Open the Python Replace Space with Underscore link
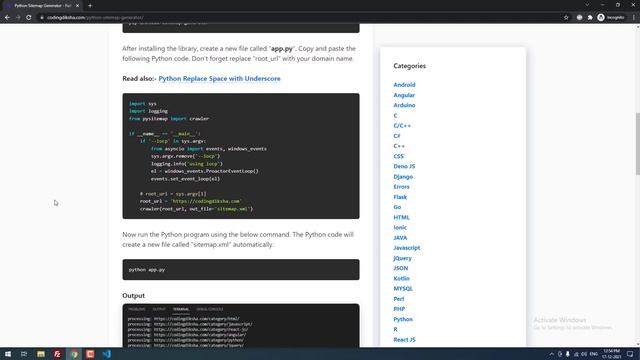640x360 pixels. pyautogui.click(x=219, y=78)
